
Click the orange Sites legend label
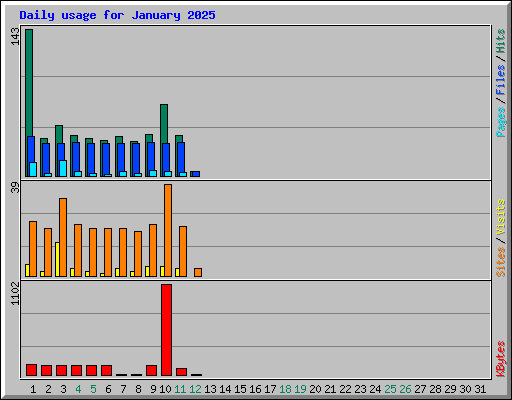click(x=501, y=262)
